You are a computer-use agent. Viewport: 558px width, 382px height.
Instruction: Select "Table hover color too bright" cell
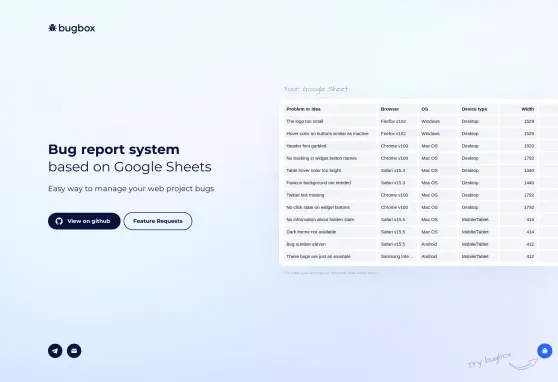(x=330, y=171)
